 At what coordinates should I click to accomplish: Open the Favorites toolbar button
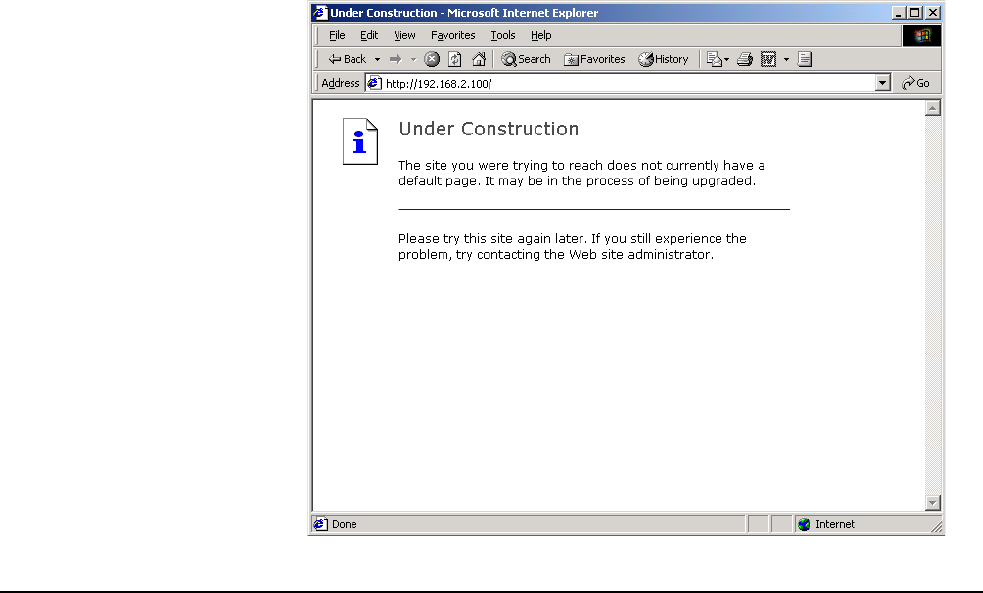click(x=594, y=59)
